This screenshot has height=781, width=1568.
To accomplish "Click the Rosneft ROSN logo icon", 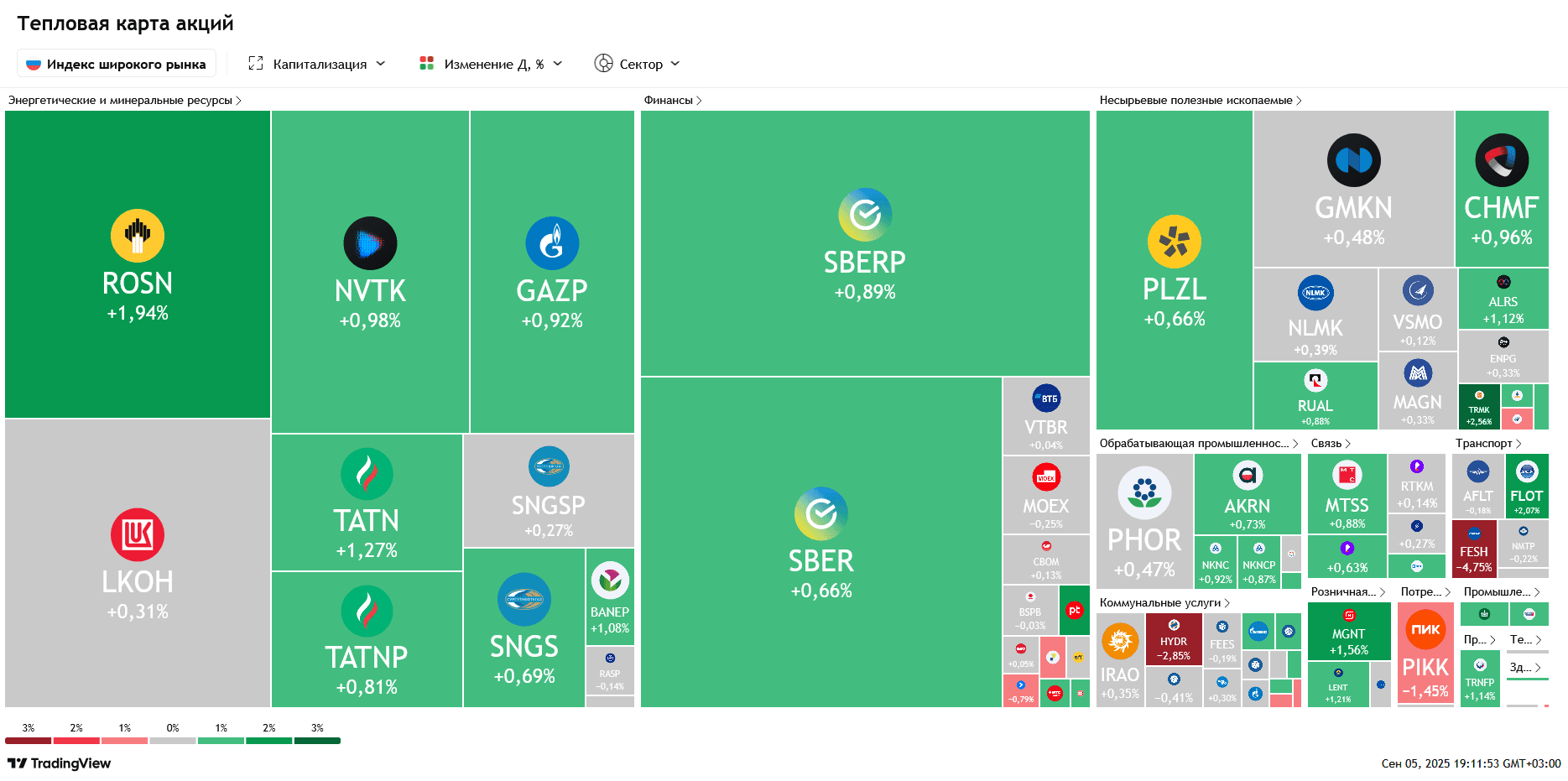I will [138, 236].
